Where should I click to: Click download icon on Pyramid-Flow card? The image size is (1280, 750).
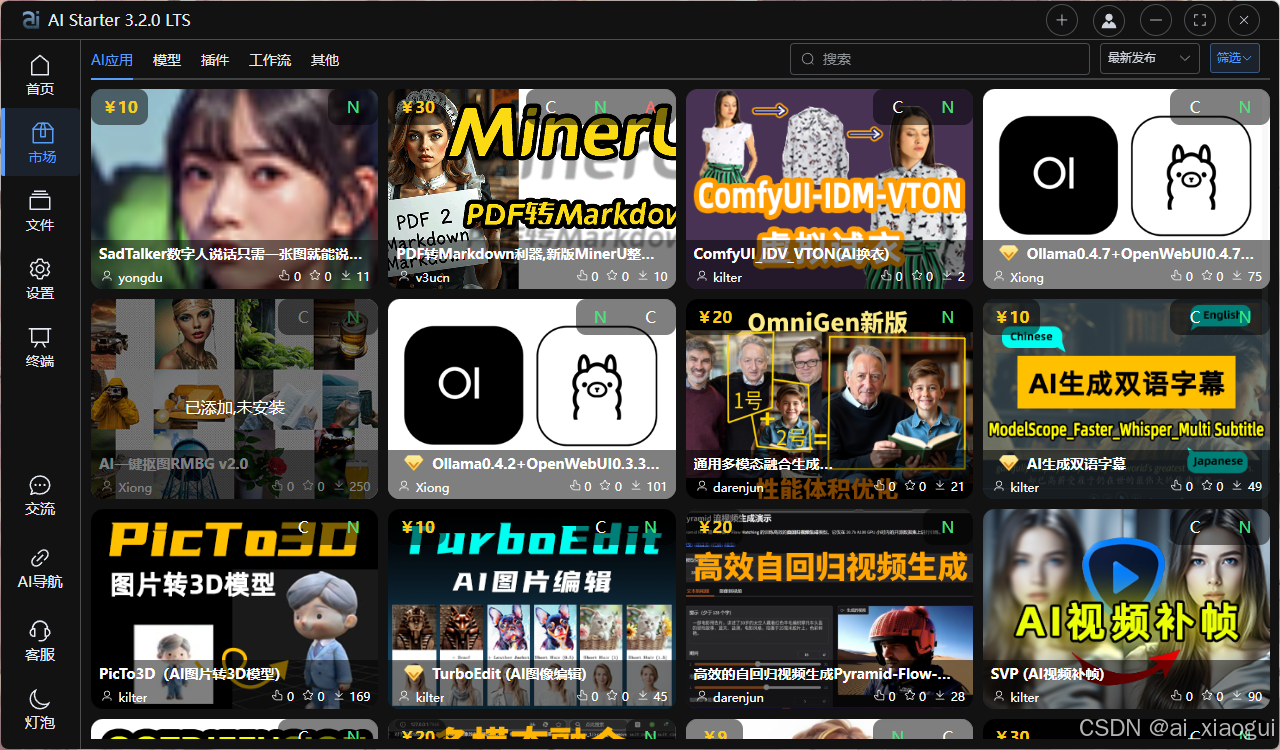[x=942, y=696]
